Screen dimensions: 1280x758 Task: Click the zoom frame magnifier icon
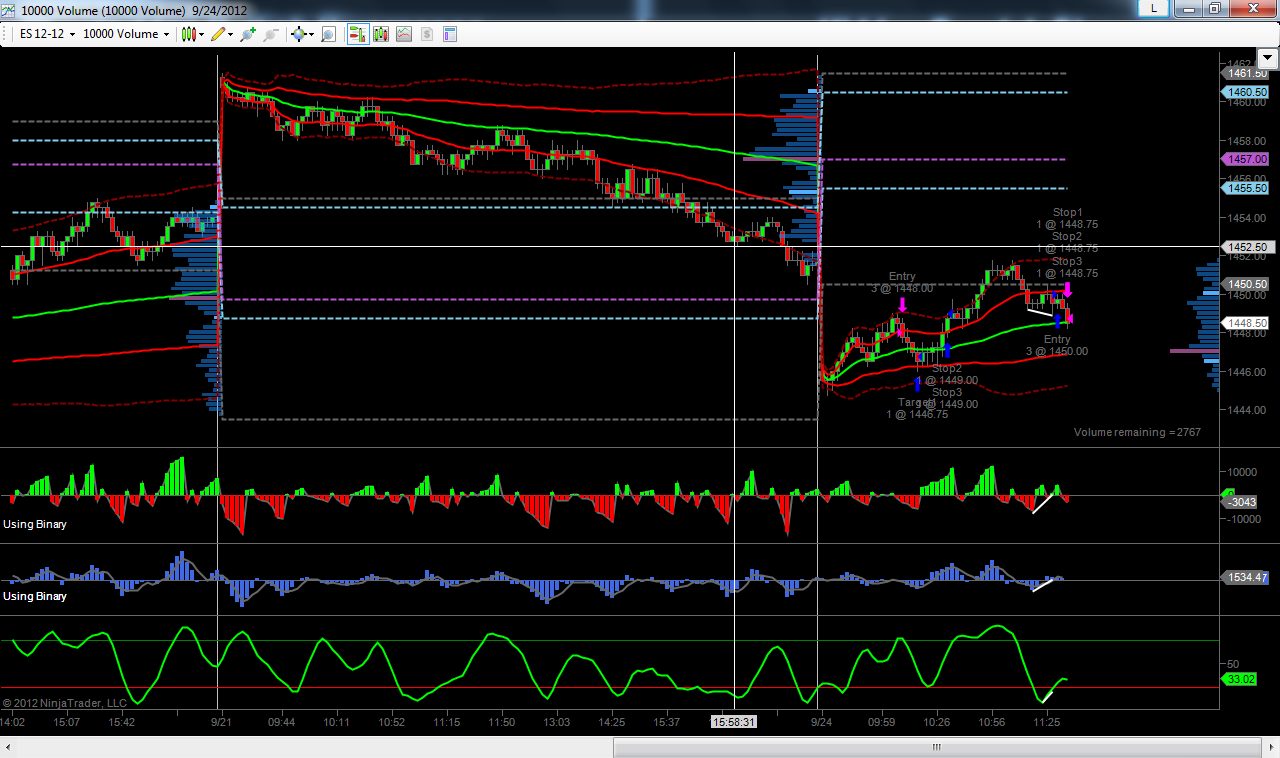[328, 34]
